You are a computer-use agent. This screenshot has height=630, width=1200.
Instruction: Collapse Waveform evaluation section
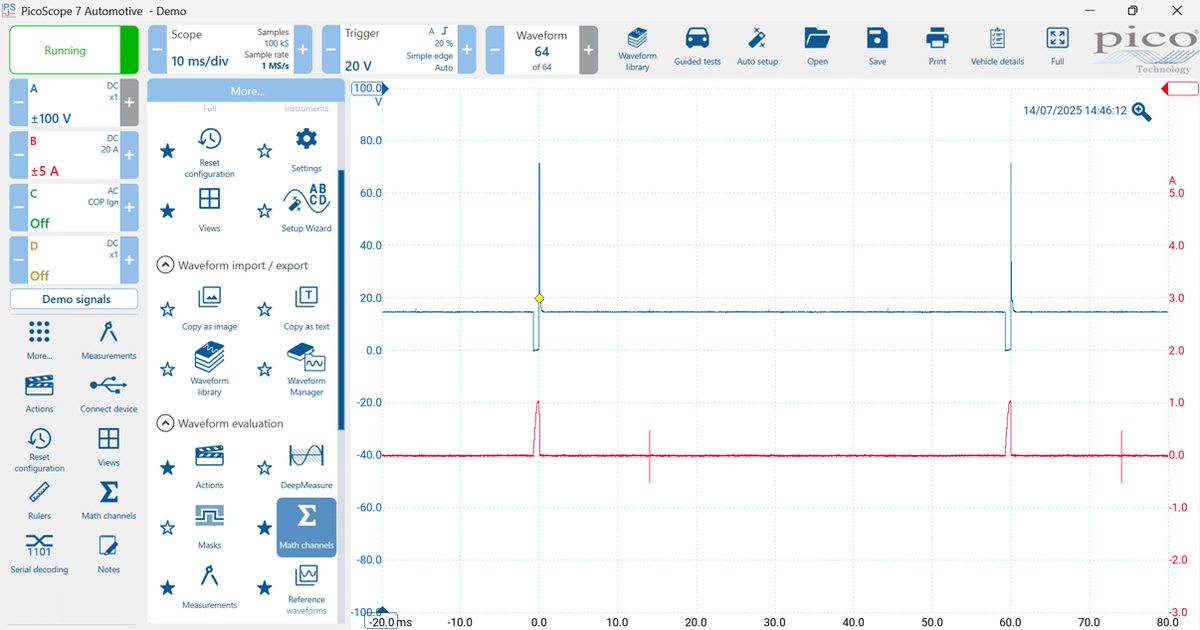[165, 424]
